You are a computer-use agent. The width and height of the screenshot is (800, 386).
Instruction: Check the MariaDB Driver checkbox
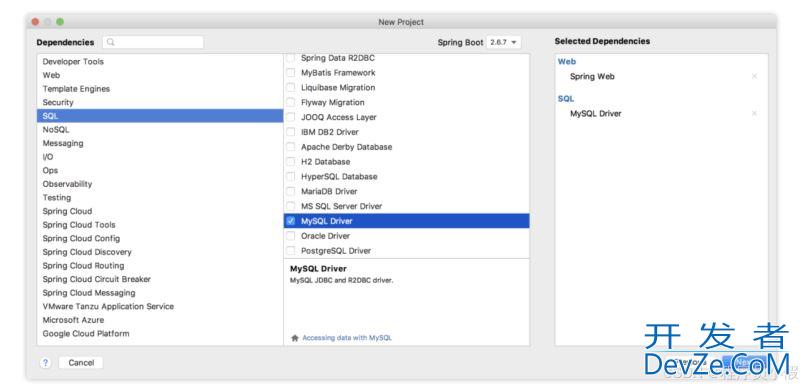tap(290, 191)
